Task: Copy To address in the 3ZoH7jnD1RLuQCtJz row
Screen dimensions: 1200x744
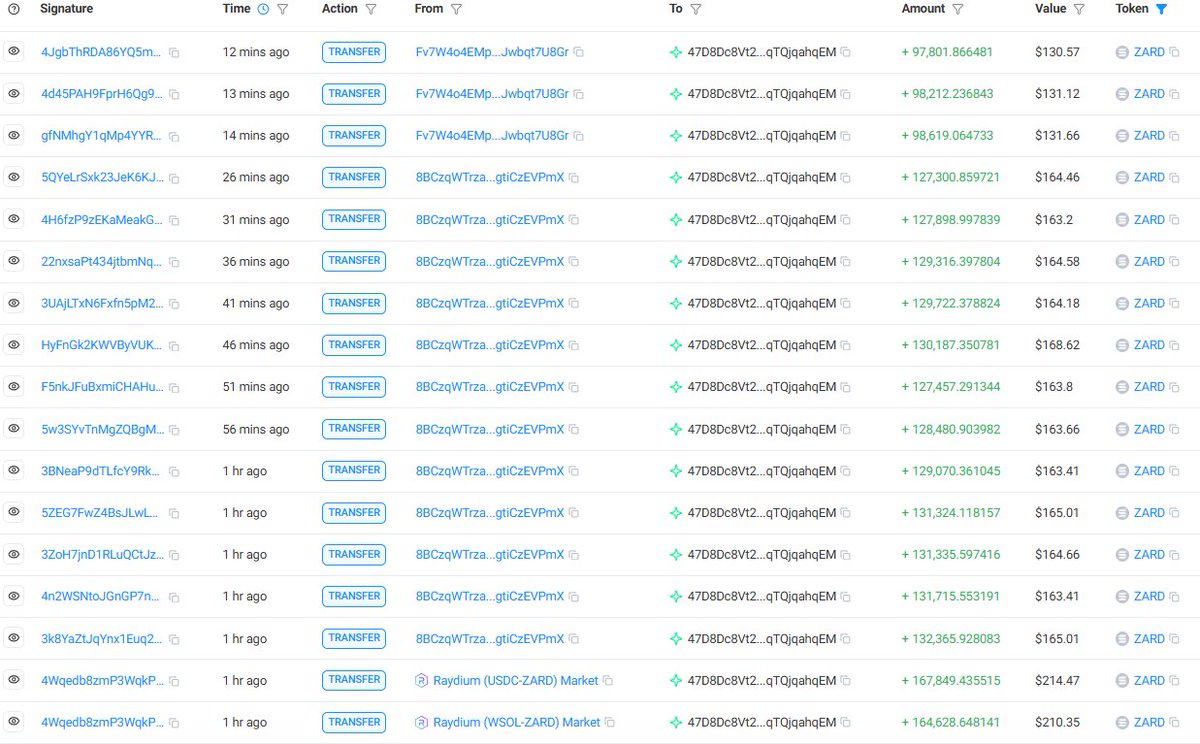Action: tap(846, 555)
